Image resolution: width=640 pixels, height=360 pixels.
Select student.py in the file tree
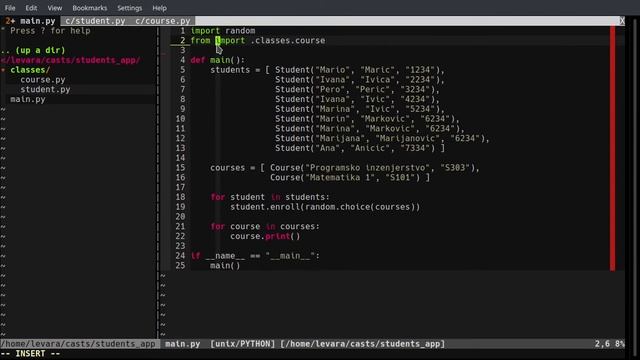pos(45,89)
